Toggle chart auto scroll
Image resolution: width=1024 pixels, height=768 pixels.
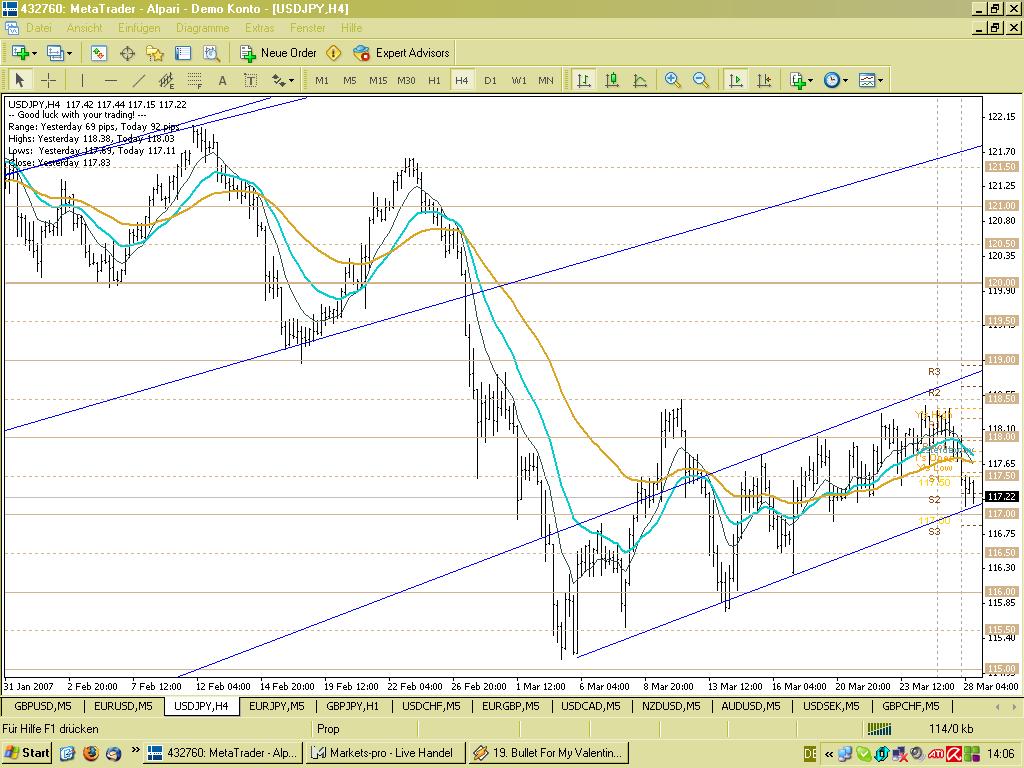tap(736, 80)
